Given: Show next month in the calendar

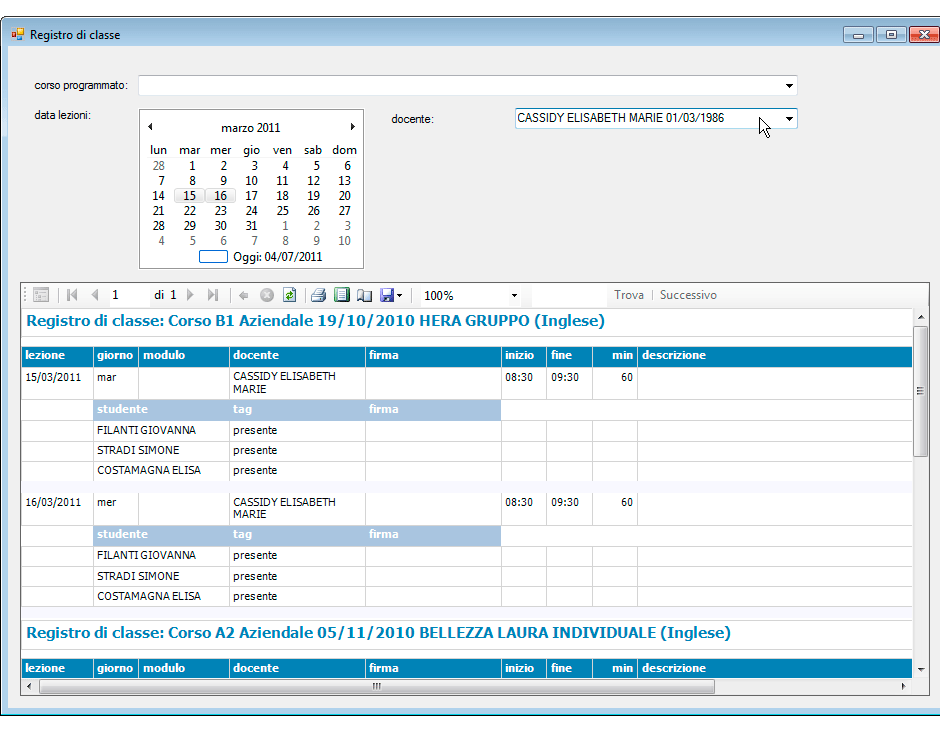Looking at the screenshot, I should coord(352,127).
